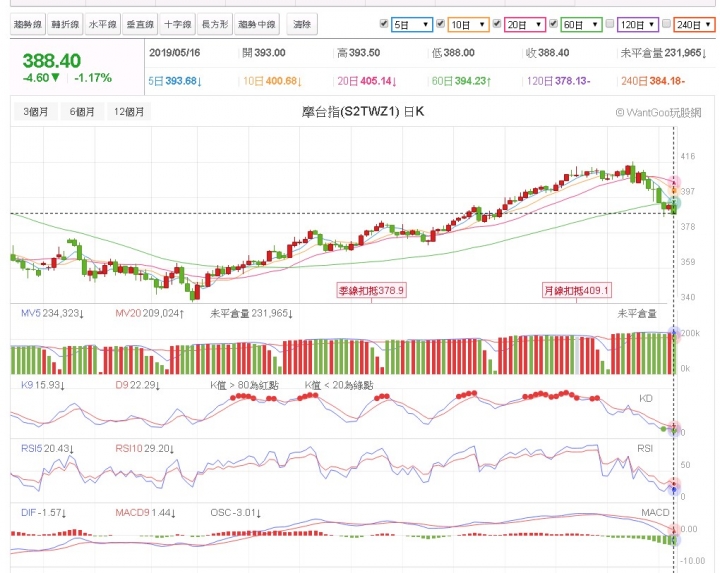Click the 清除 clear drawings button
The height and width of the screenshot is (573, 720).
tap(302, 24)
